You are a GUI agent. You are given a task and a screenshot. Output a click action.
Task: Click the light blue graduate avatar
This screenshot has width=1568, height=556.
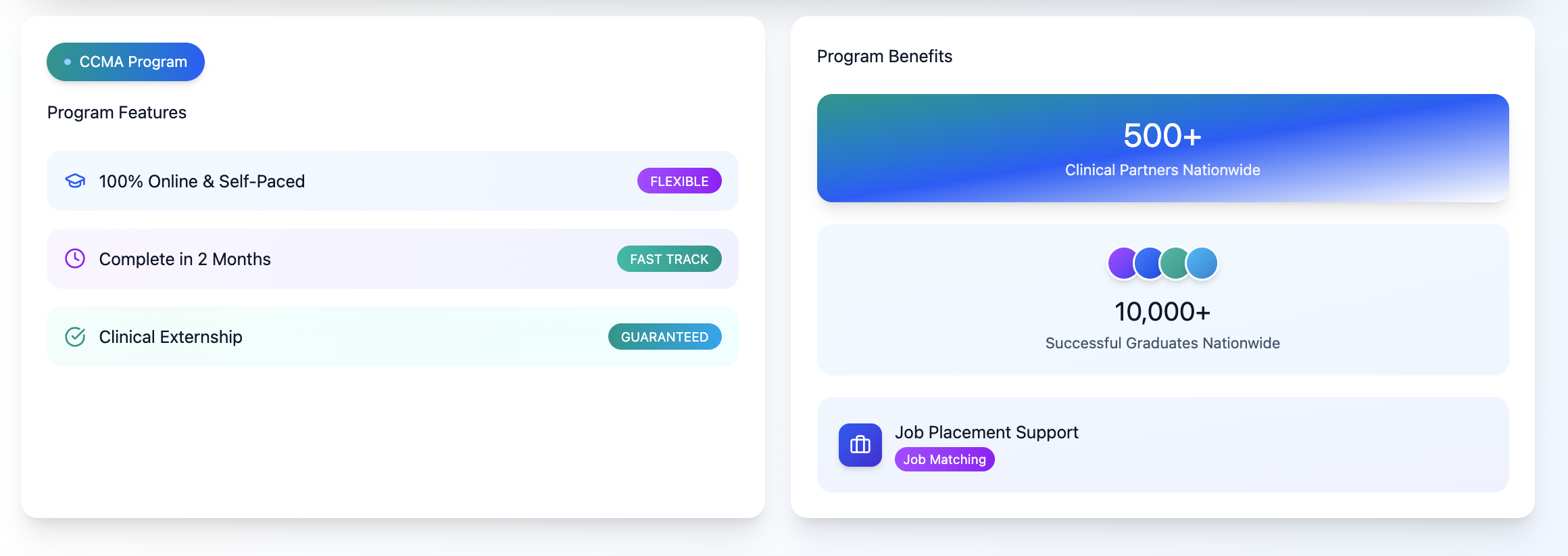[x=1203, y=263]
